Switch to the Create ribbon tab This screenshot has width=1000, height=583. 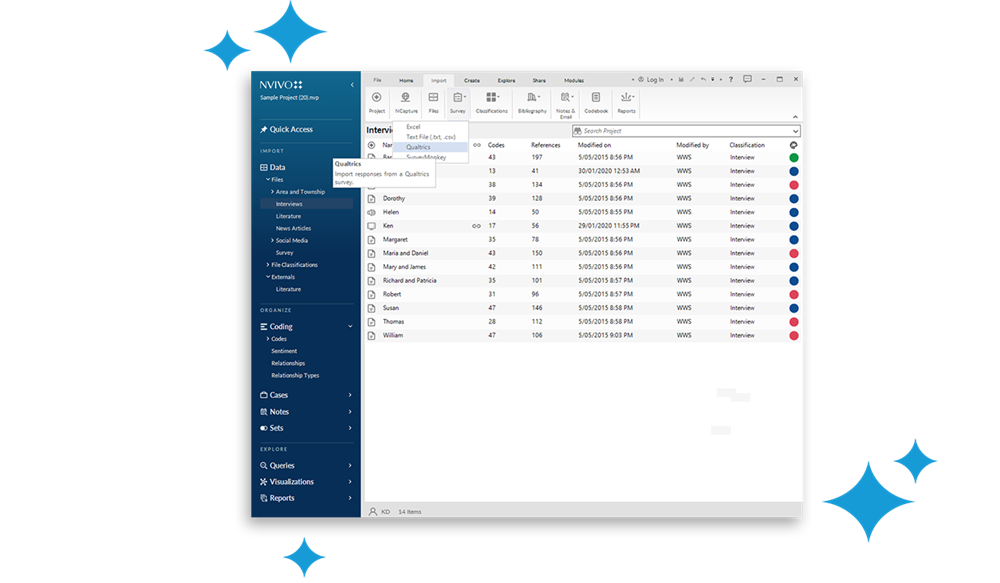(472, 80)
